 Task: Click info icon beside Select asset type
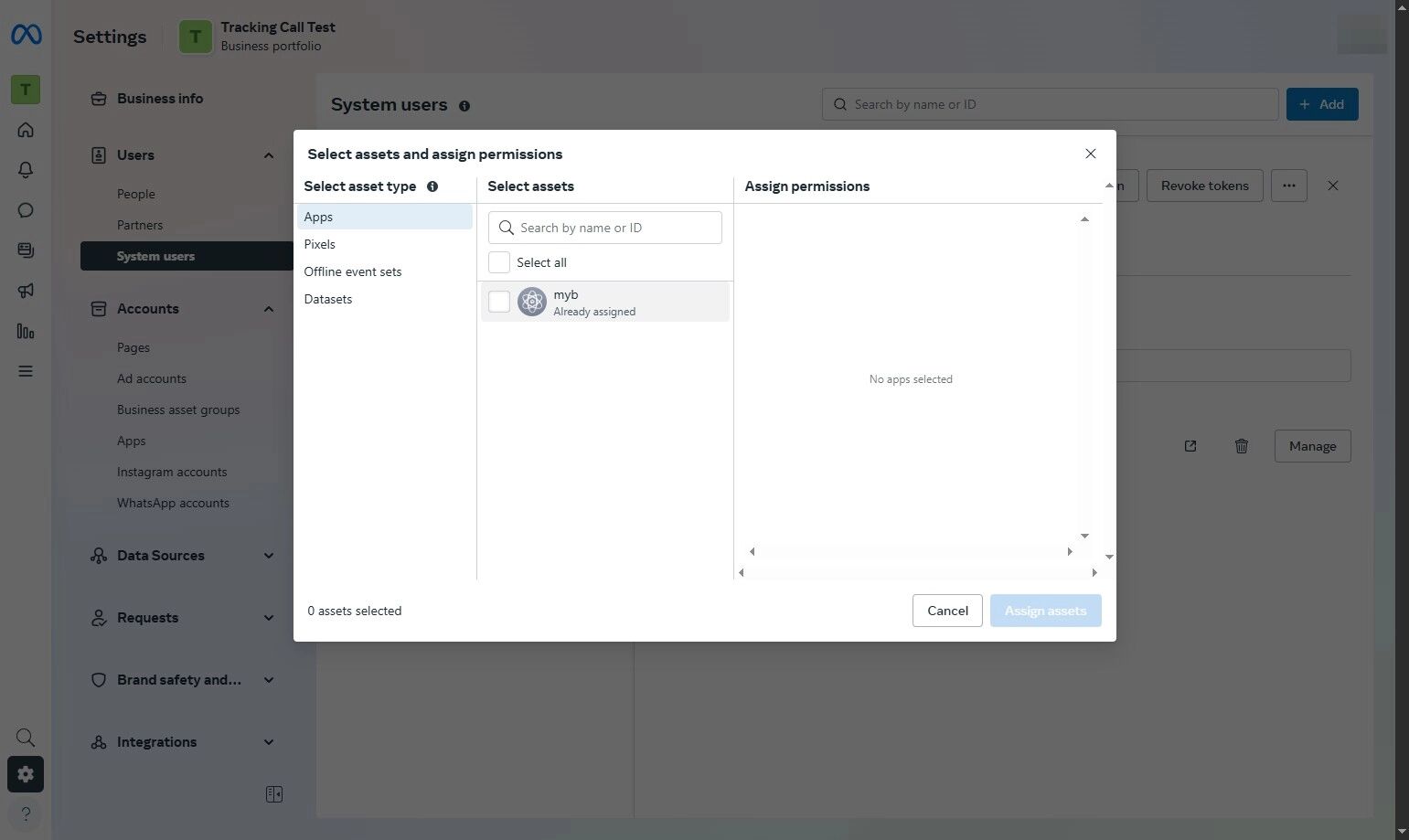[x=432, y=186]
